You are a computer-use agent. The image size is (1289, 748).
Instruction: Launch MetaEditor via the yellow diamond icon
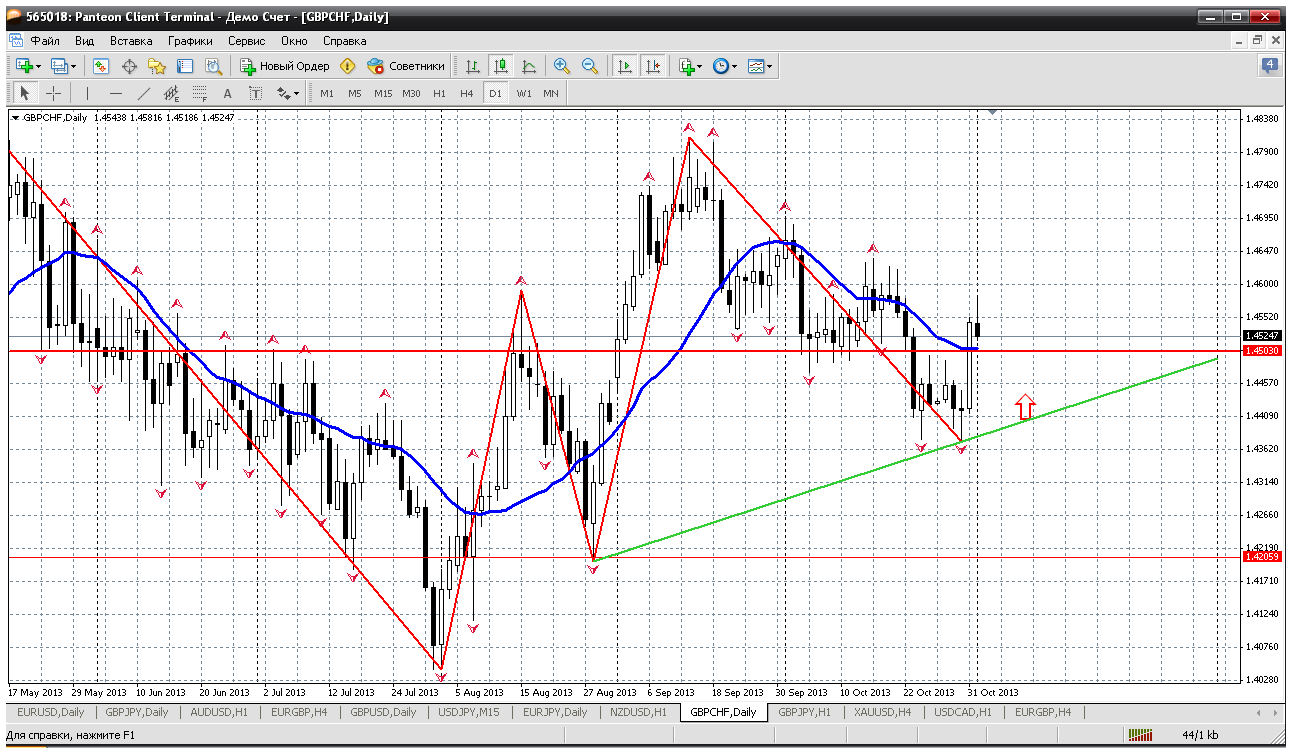[347, 66]
